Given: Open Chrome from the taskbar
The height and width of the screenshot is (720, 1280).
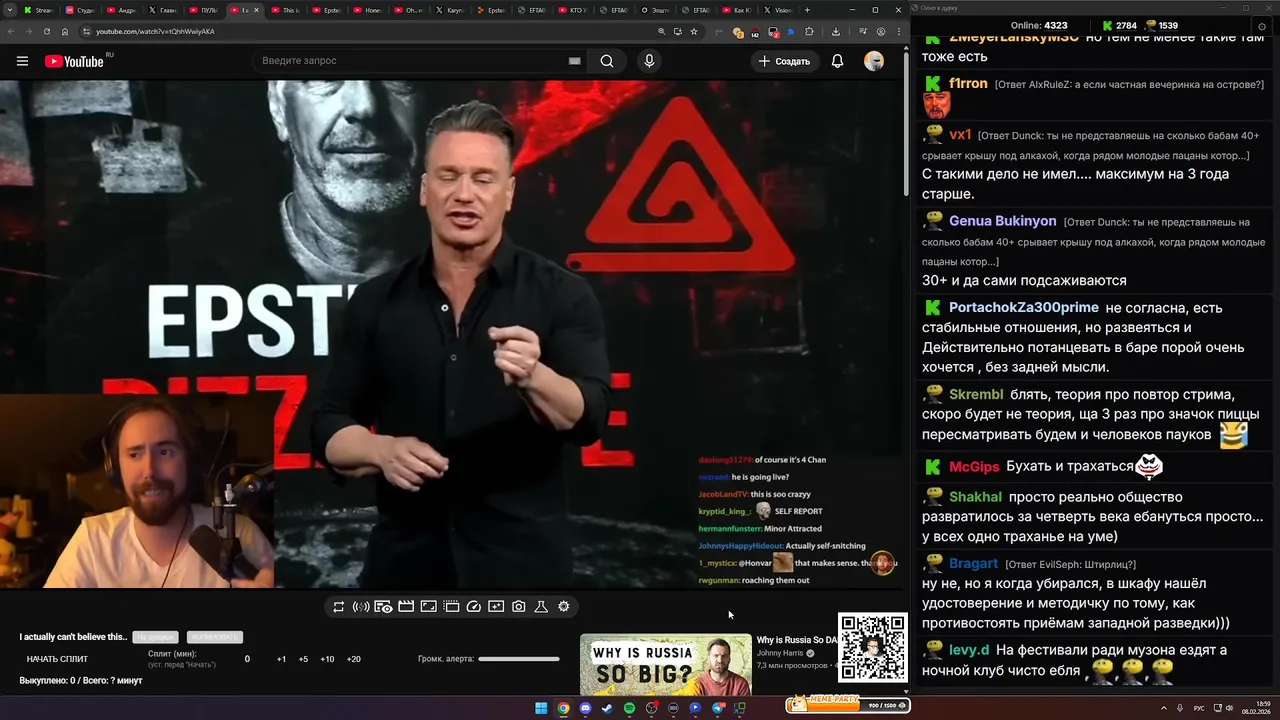Looking at the screenshot, I should pyautogui.click(x=563, y=708).
